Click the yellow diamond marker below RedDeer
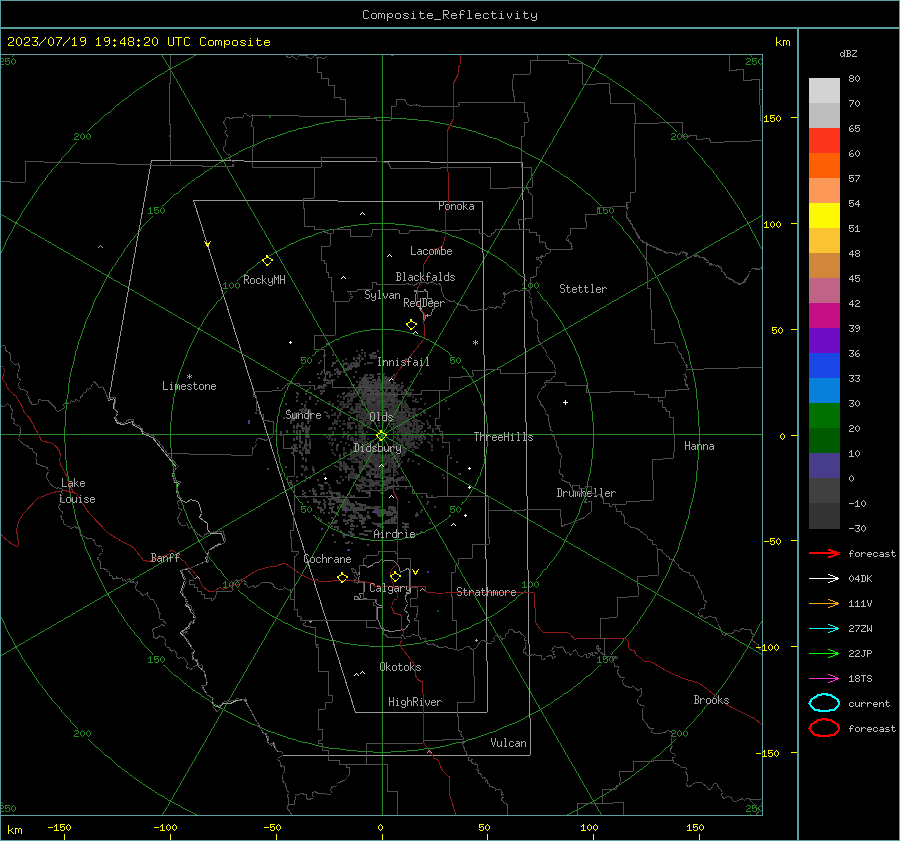The height and width of the screenshot is (841, 900). (x=411, y=325)
